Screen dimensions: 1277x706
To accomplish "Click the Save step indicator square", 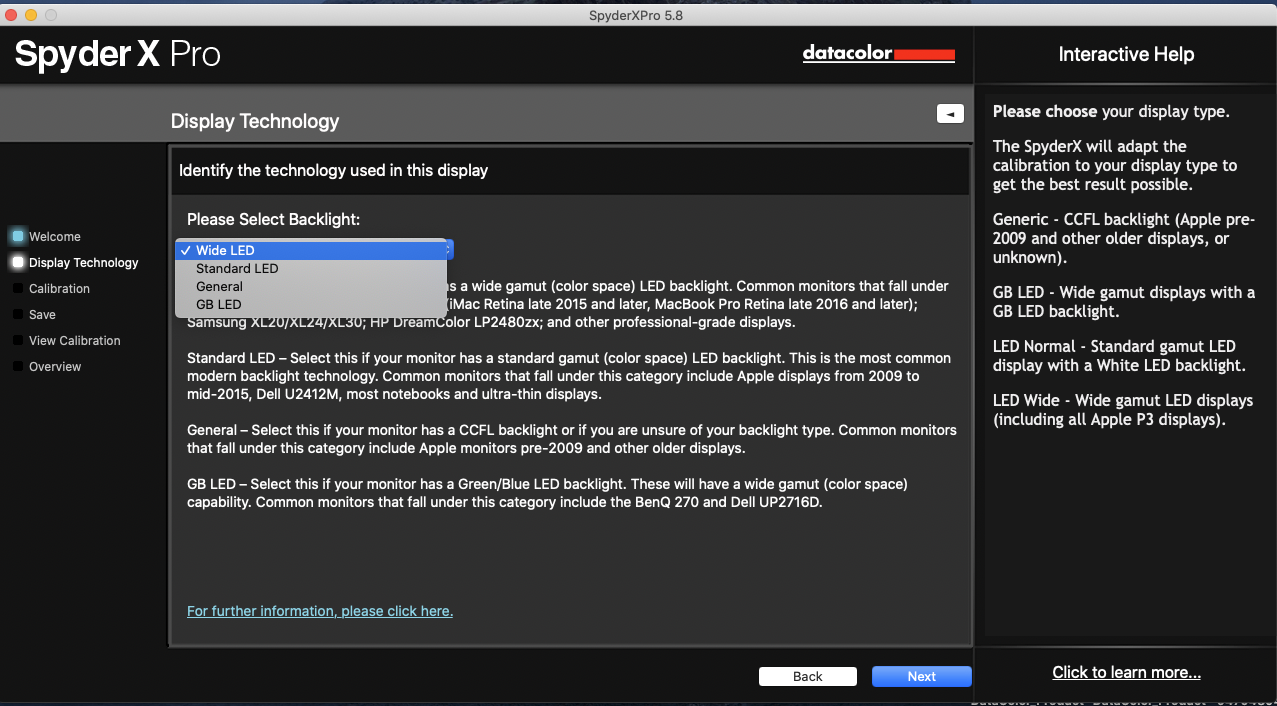I will pos(18,315).
